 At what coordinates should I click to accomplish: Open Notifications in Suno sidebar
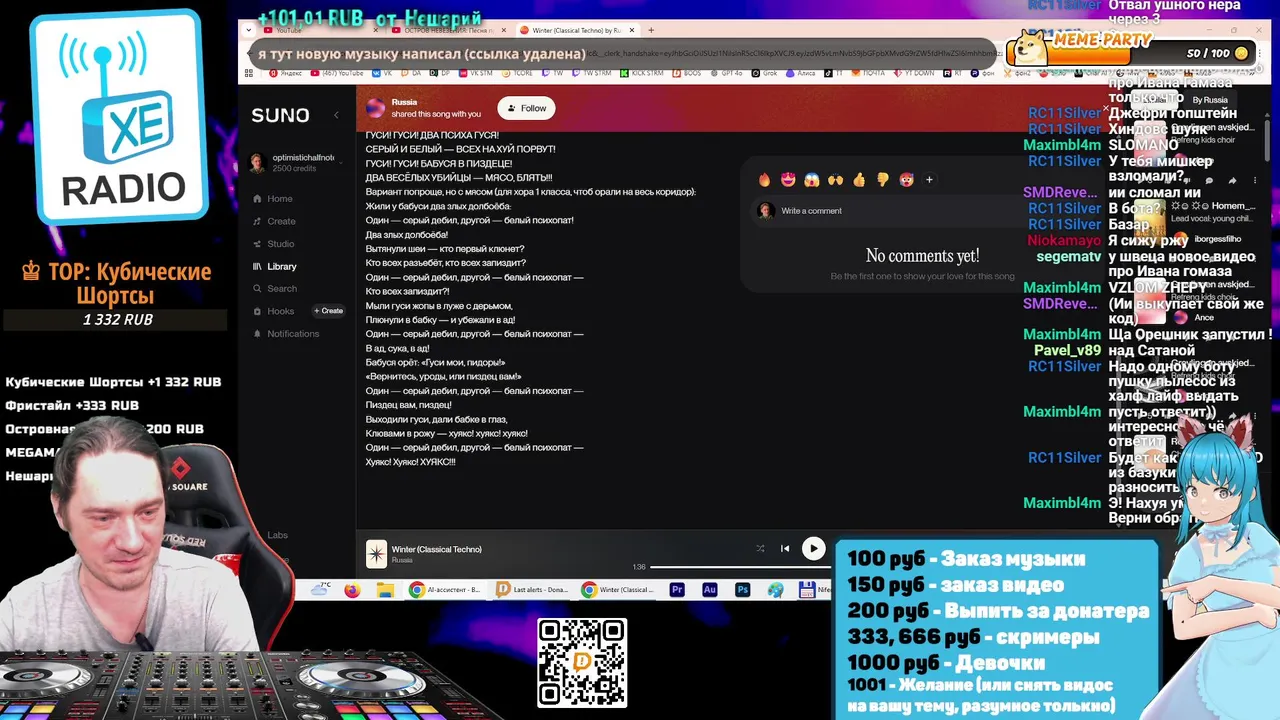[285, 334]
